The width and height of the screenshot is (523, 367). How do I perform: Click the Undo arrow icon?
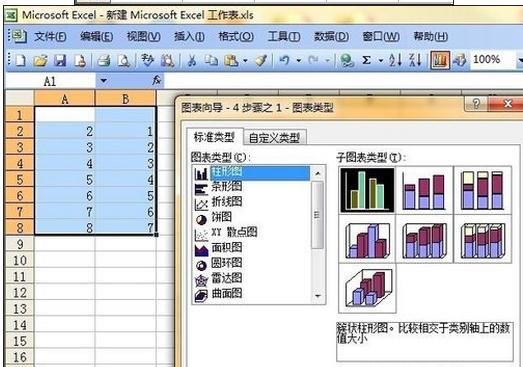click(x=285, y=60)
